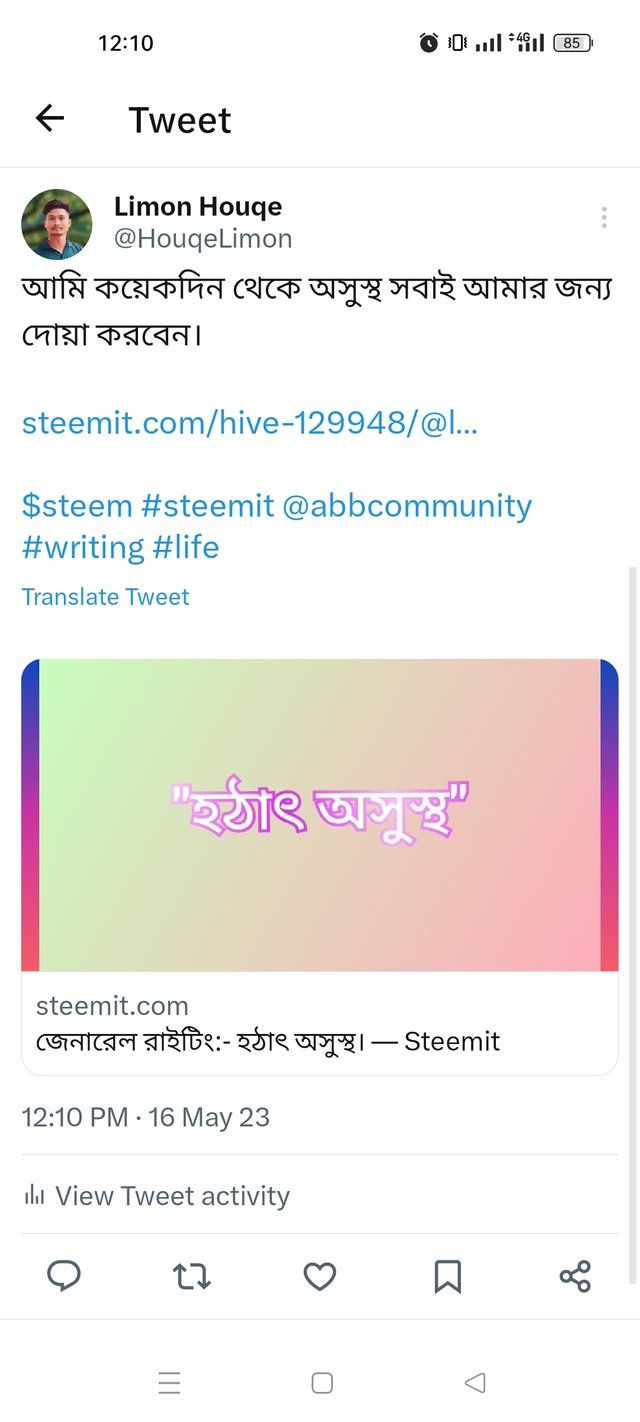Open the three-dot tweet options menu
The width and height of the screenshot is (640, 1422).
[x=604, y=218]
